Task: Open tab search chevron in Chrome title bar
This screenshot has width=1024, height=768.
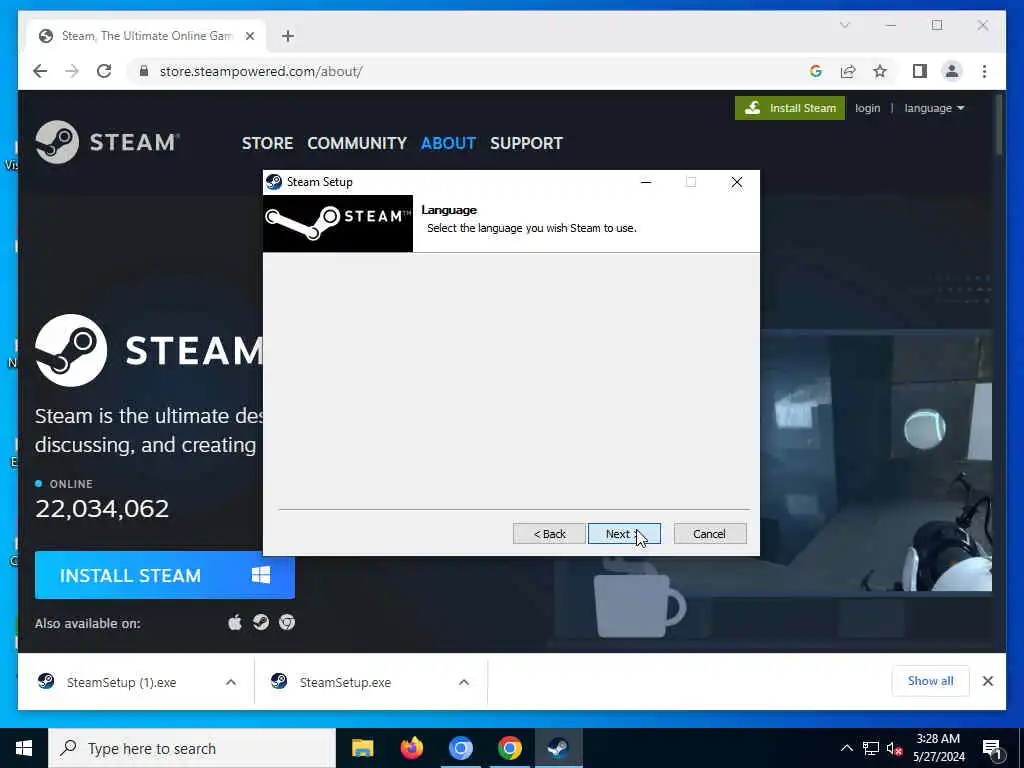Action: (x=844, y=25)
